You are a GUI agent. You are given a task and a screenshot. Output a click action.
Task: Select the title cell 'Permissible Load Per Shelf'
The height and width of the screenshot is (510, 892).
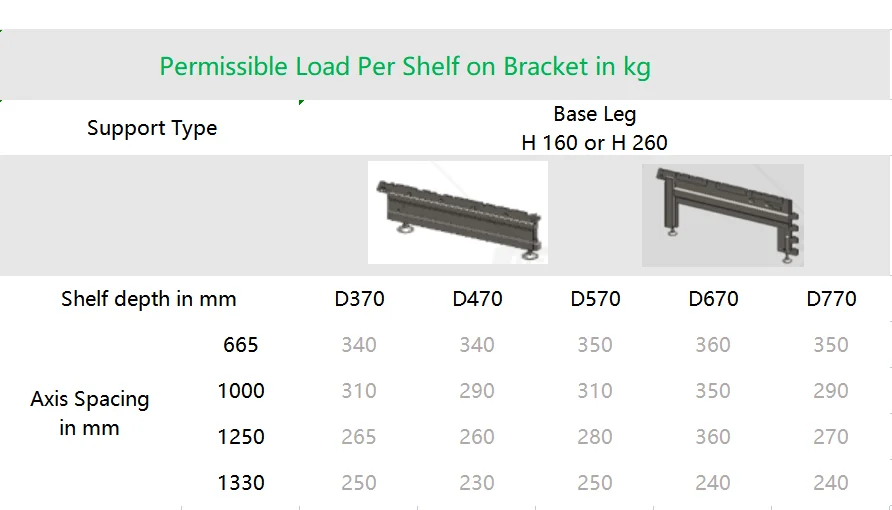click(405, 66)
